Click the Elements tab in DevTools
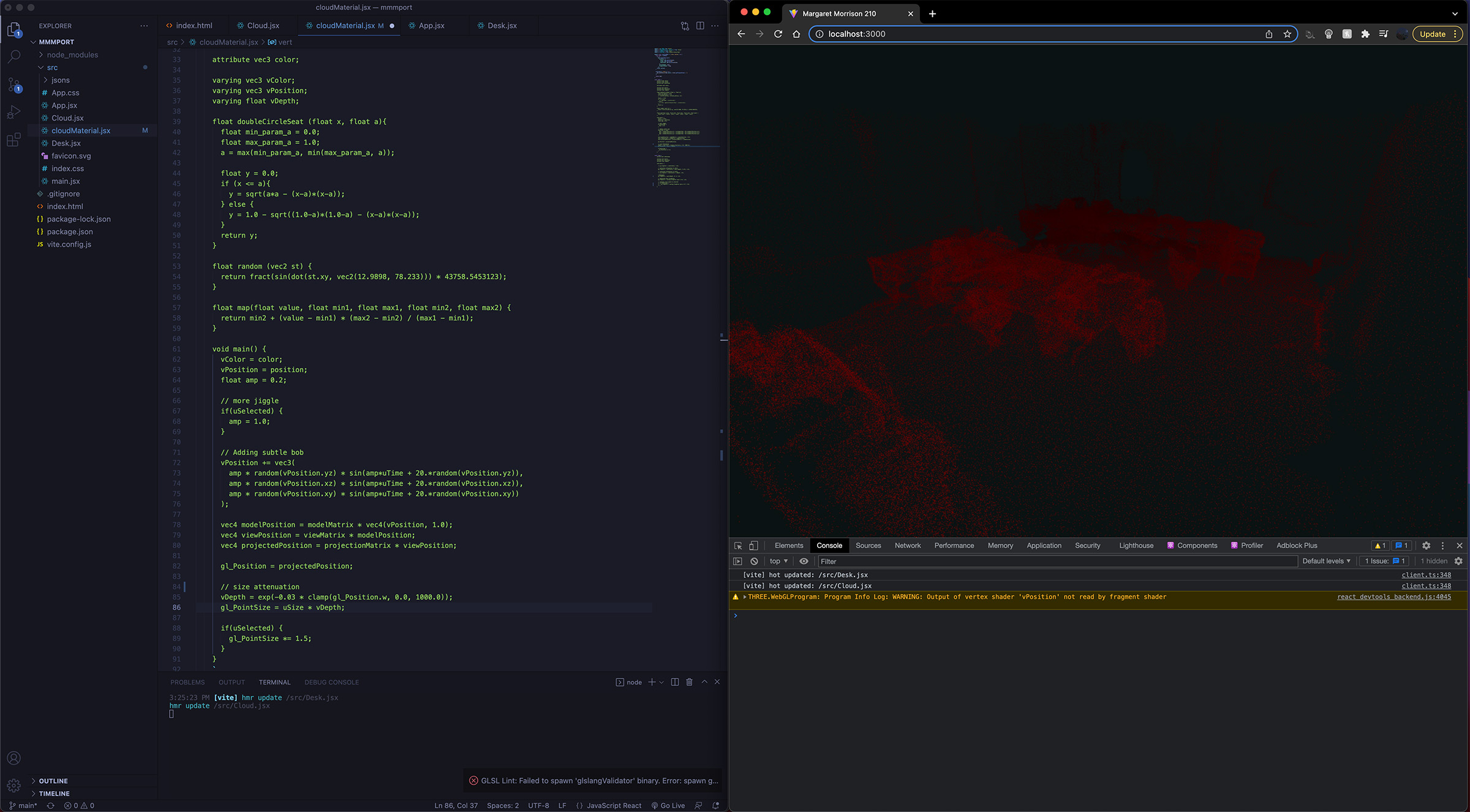This screenshot has width=1470, height=812. point(788,545)
